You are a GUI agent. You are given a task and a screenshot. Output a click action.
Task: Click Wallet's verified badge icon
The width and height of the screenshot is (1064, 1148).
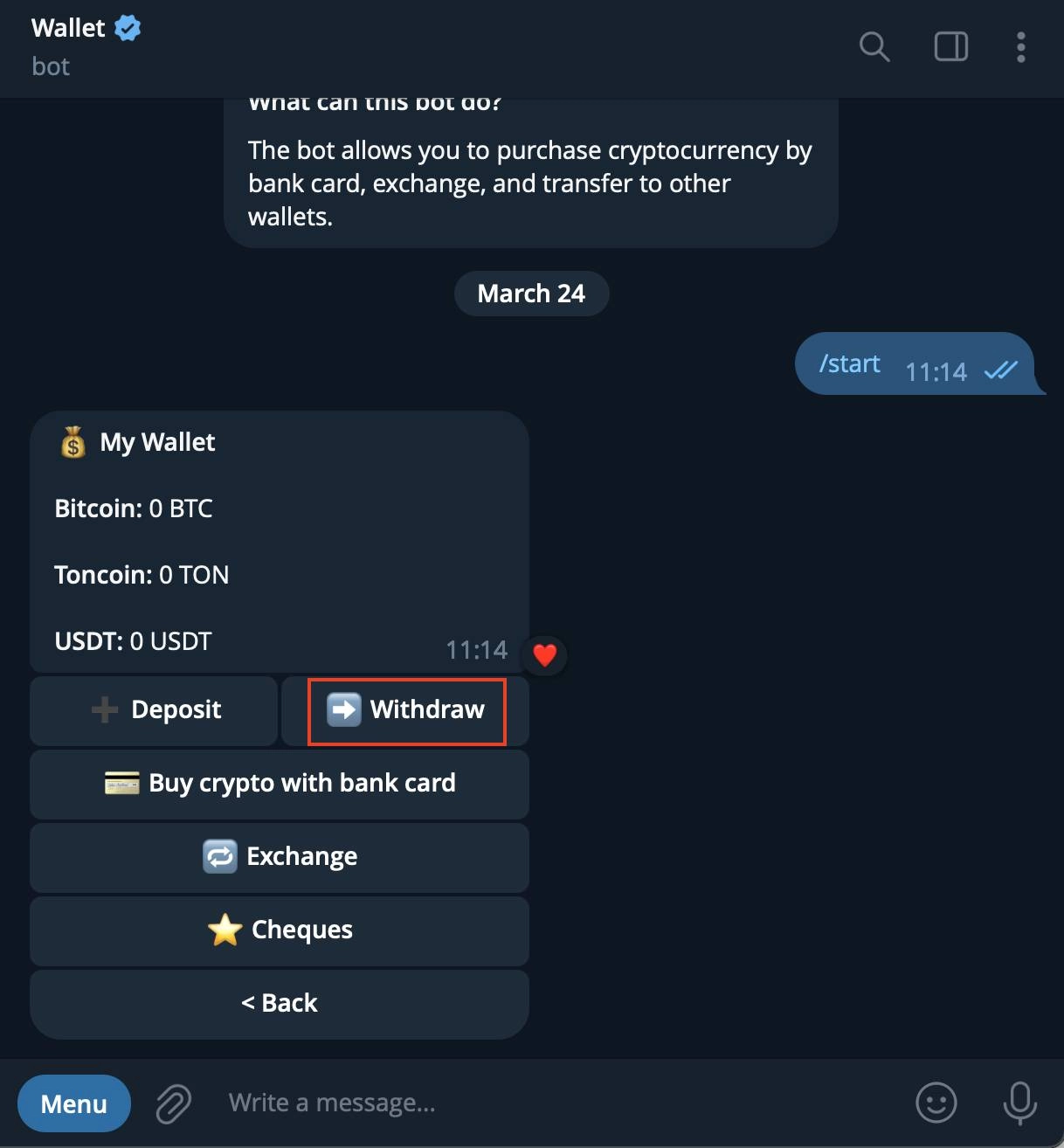tap(128, 27)
